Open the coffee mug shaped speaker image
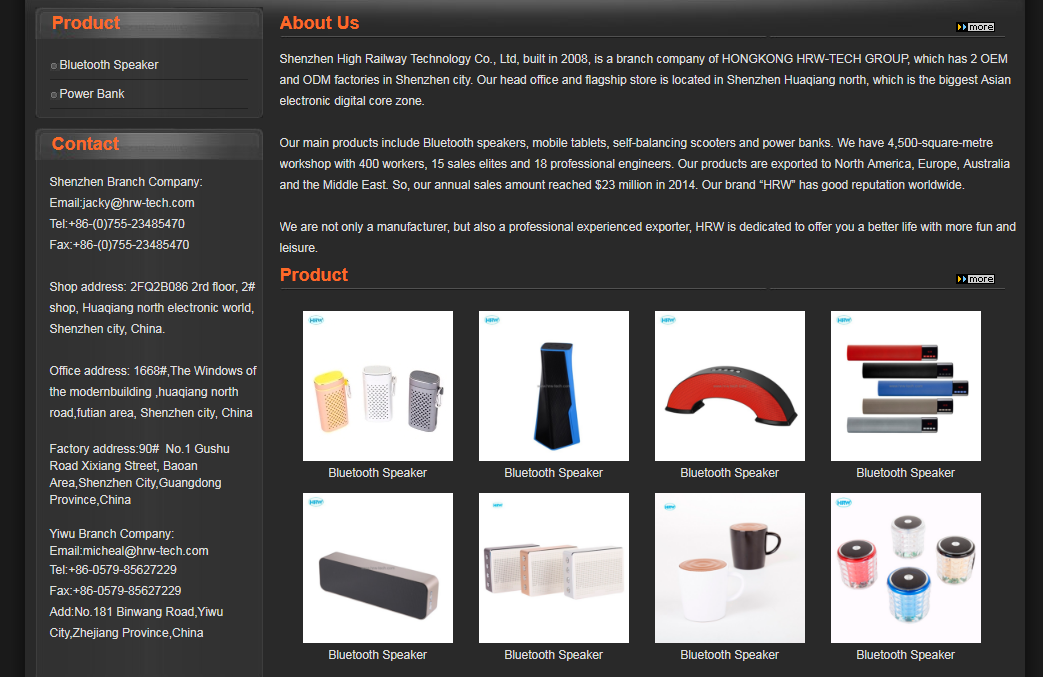The image size is (1043, 677). [x=730, y=568]
